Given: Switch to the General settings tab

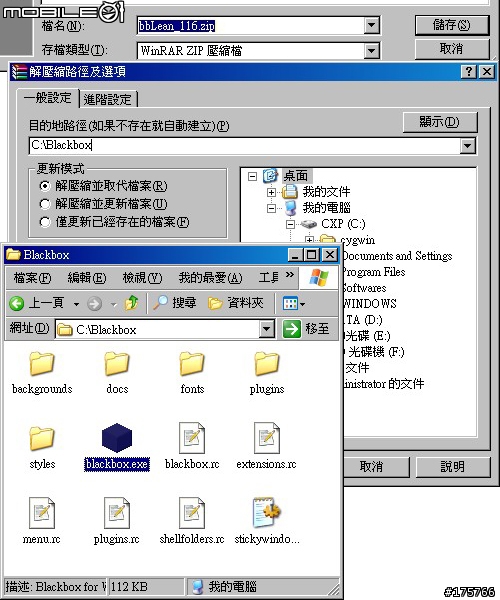Looking at the screenshot, I should coord(47,98).
